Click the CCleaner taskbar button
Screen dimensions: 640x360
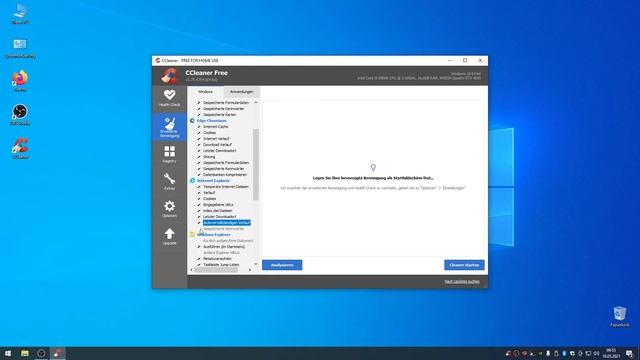(58, 353)
